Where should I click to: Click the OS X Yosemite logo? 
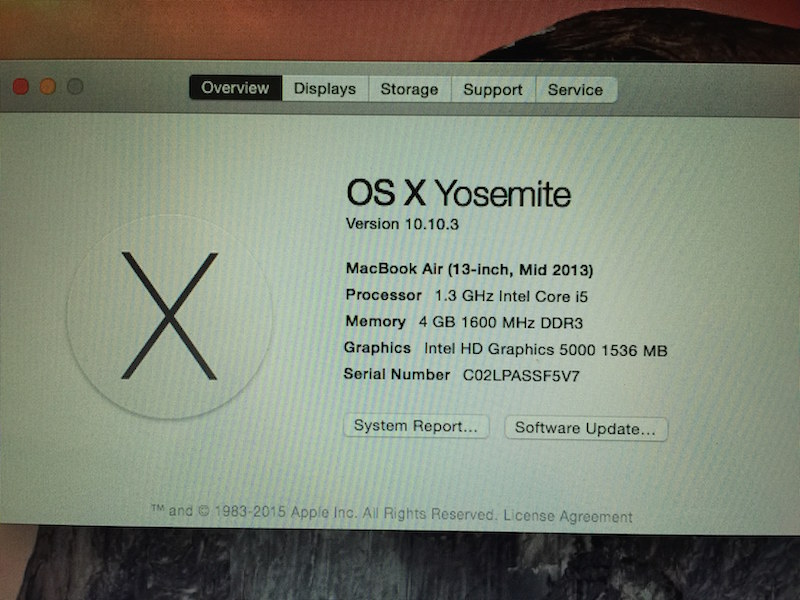coord(169,316)
